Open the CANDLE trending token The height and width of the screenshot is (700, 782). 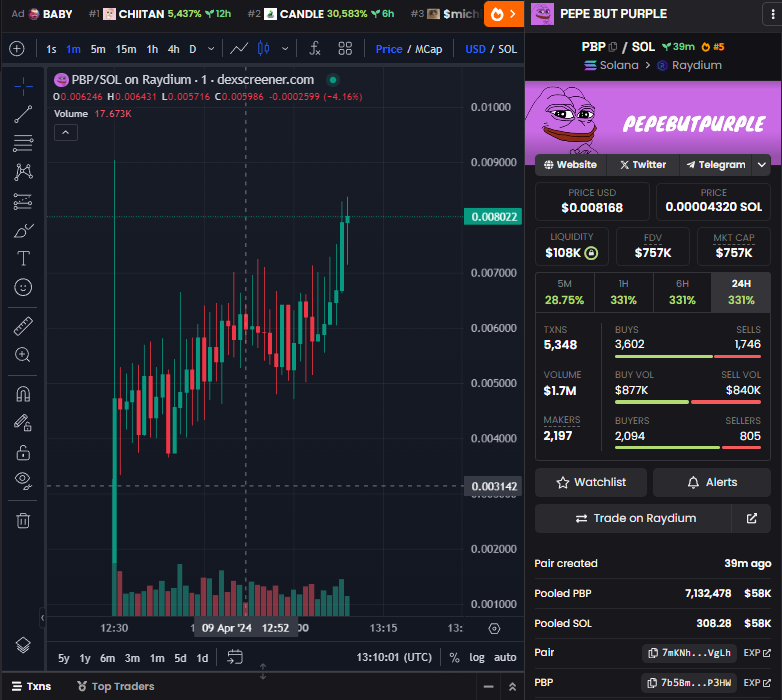322,14
